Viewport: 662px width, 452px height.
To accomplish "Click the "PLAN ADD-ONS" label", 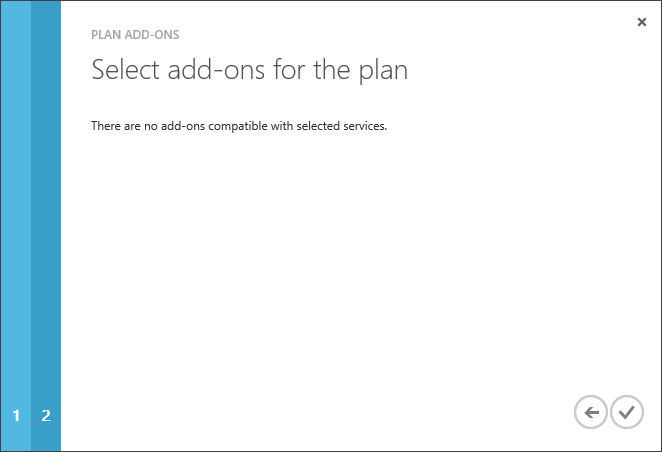I will (x=135, y=34).
